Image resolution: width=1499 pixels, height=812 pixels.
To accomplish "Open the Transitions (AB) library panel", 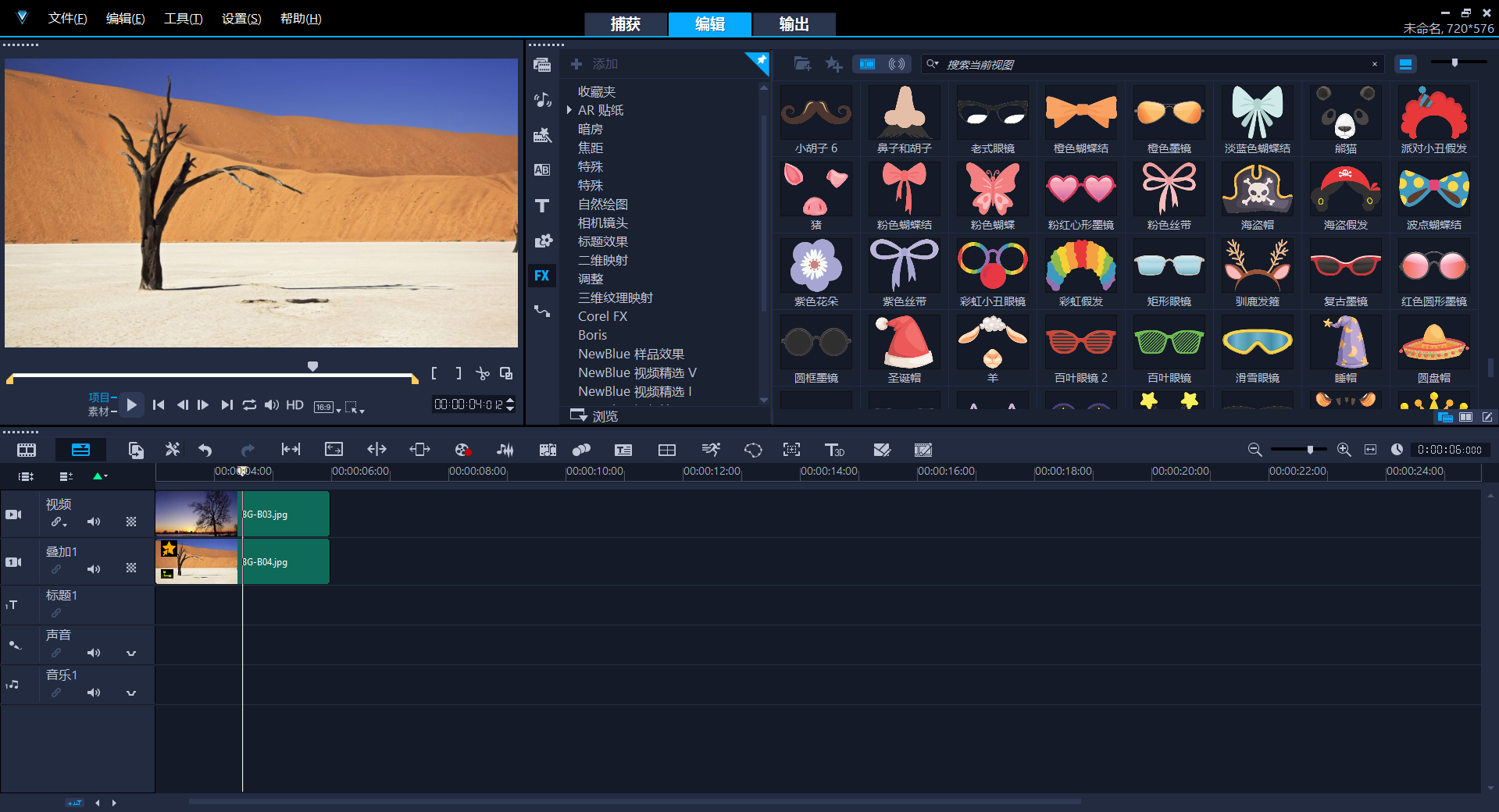I will point(542,170).
